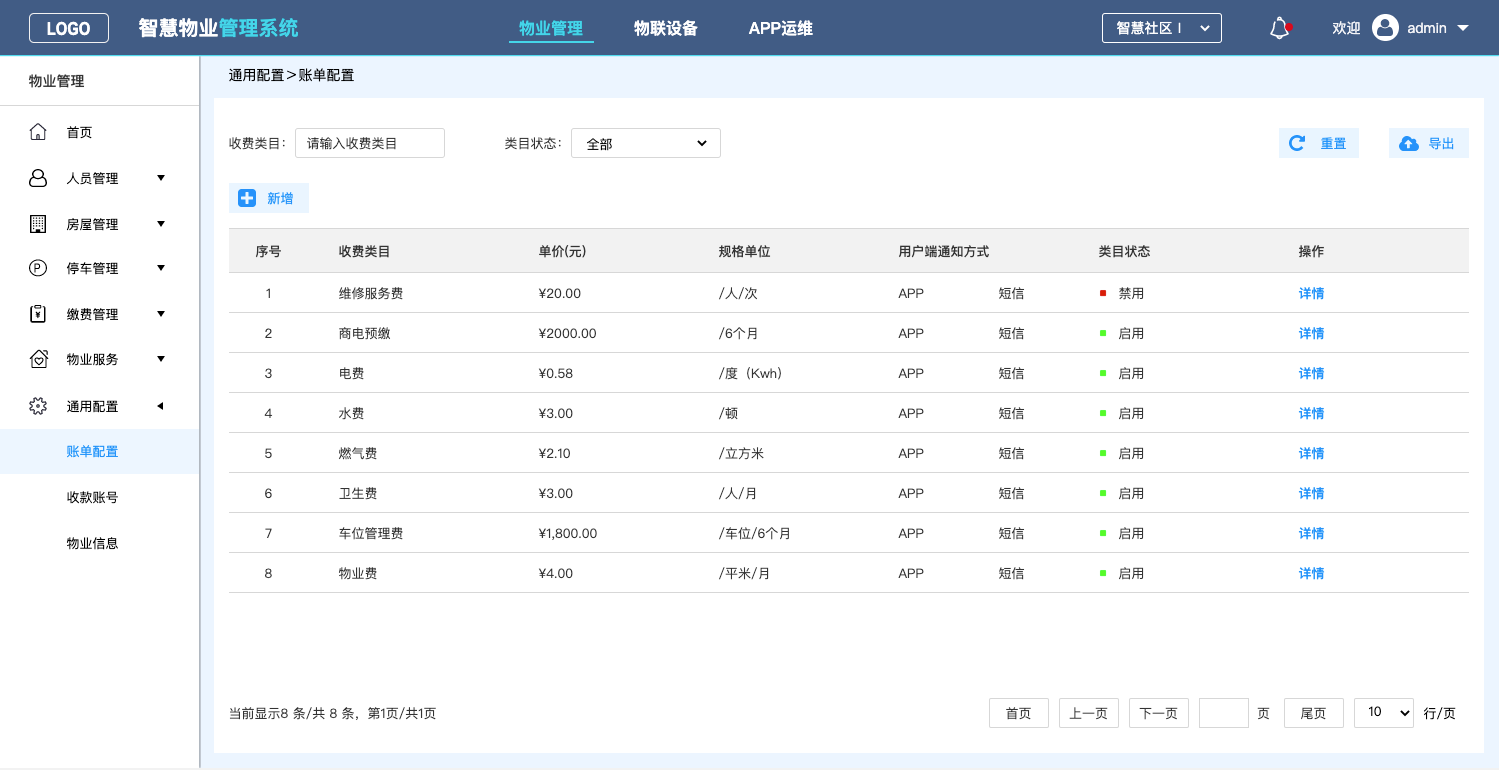Focus the page number input box
Screen dimensions: 1499x770
(x=1224, y=713)
